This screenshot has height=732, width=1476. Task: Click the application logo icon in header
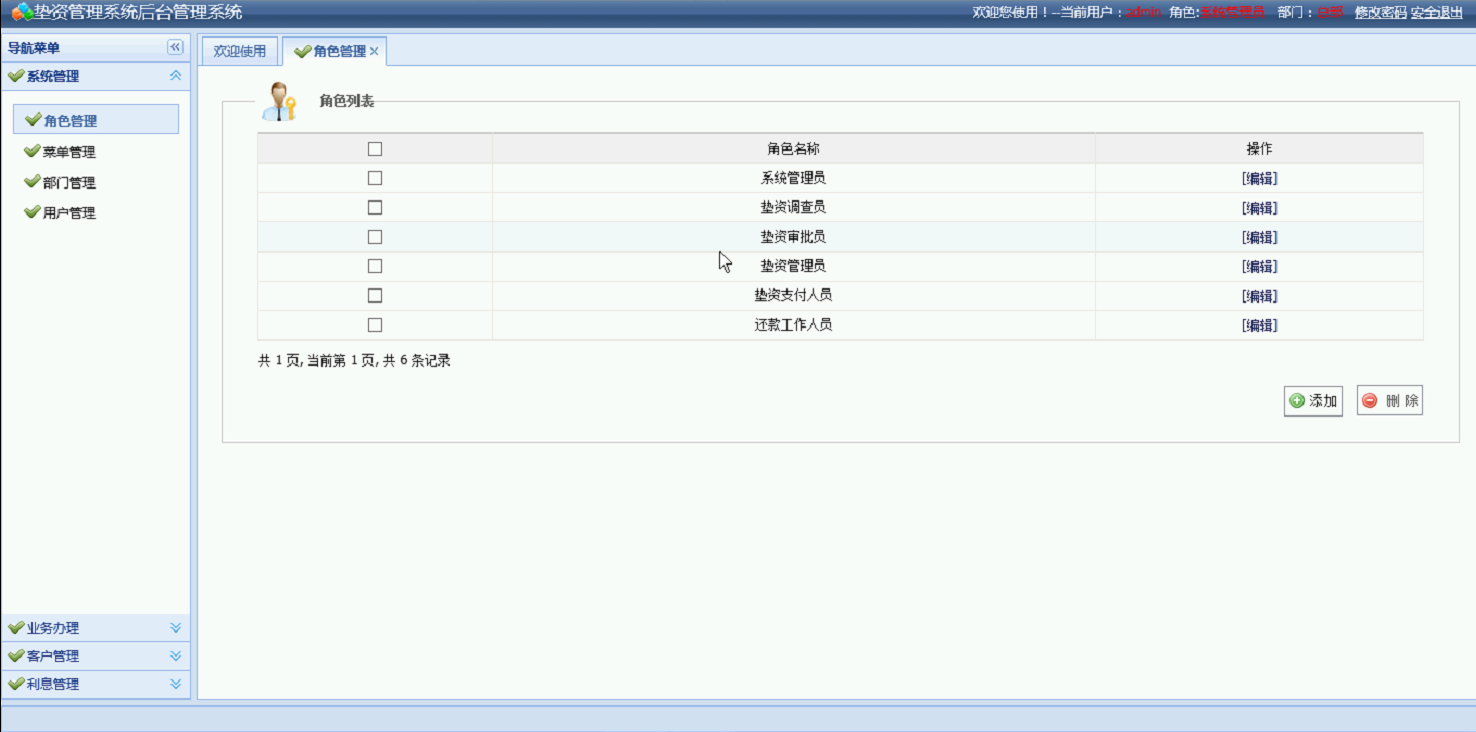click(22, 13)
